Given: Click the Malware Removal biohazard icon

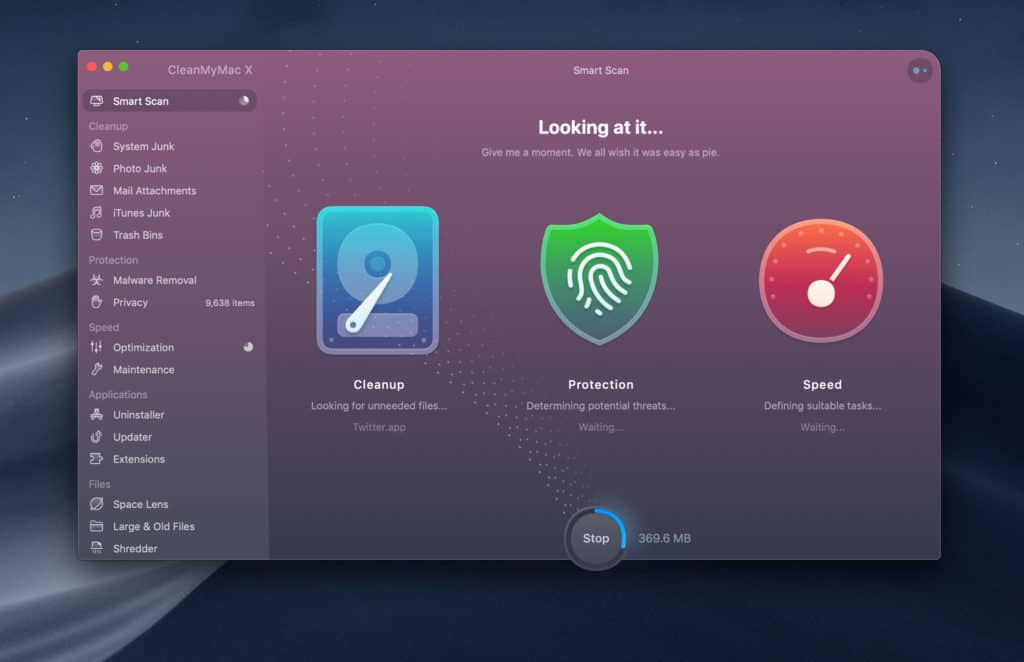Looking at the screenshot, I should click(x=97, y=279).
